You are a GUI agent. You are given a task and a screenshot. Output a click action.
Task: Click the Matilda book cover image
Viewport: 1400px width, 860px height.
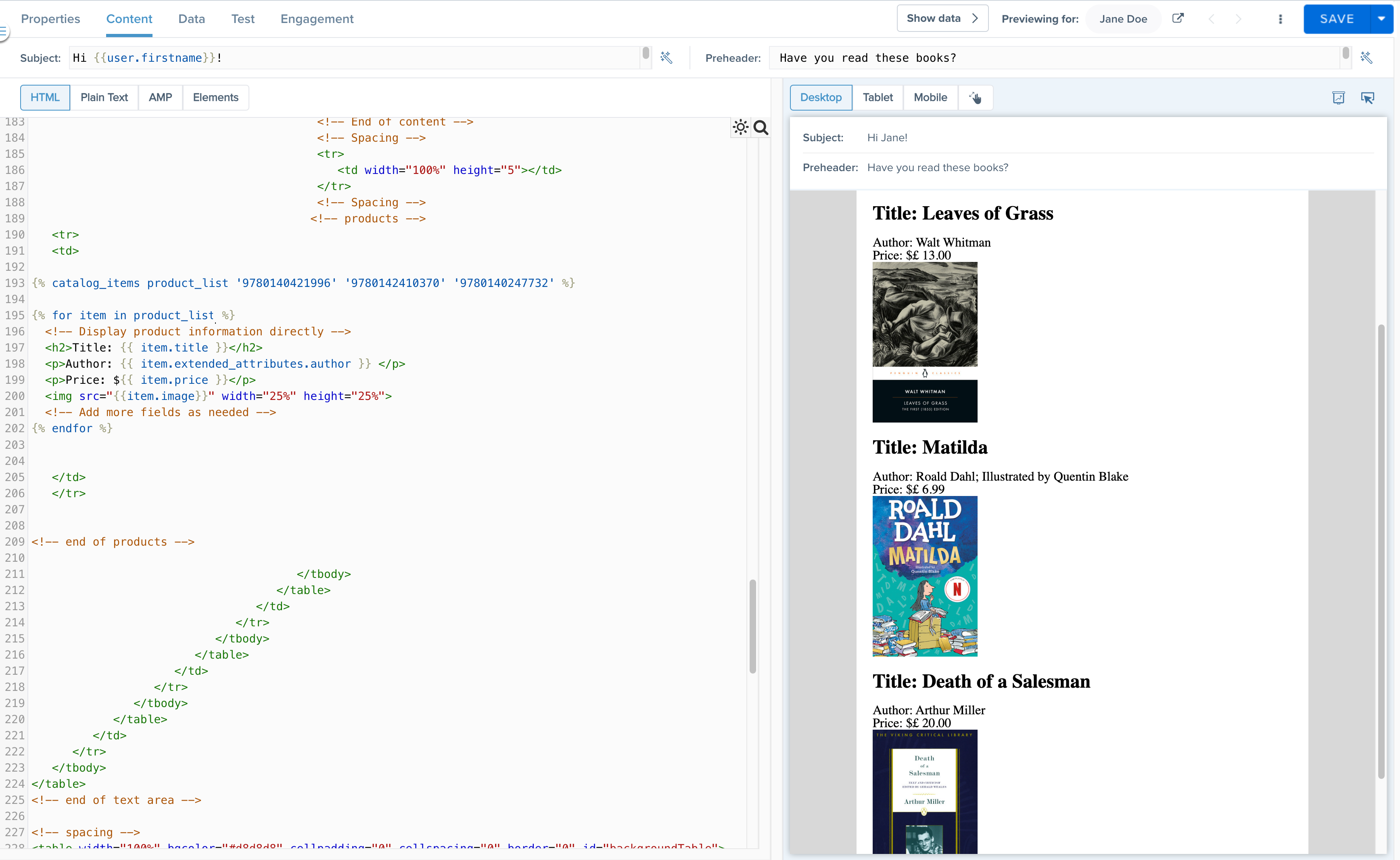[x=925, y=576]
